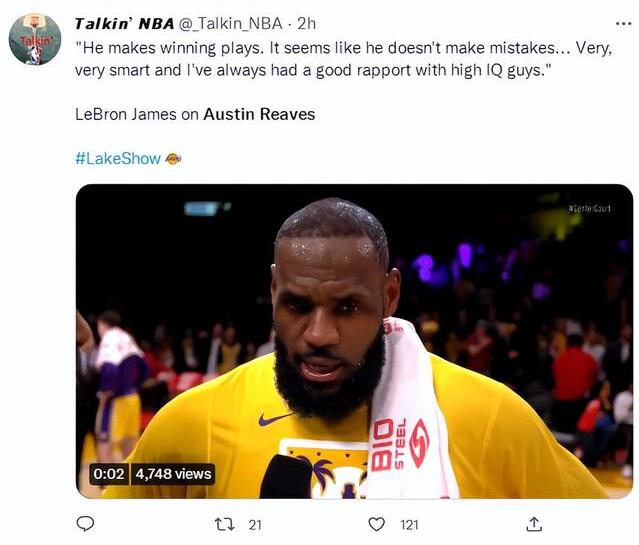
Task: Click the reply speech bubble icon
Action: click(86, 523)
